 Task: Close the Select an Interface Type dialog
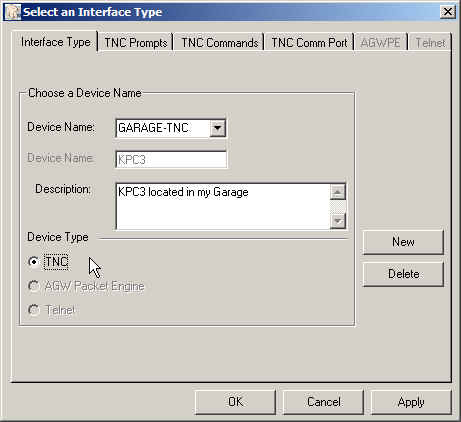click(448, 12)
